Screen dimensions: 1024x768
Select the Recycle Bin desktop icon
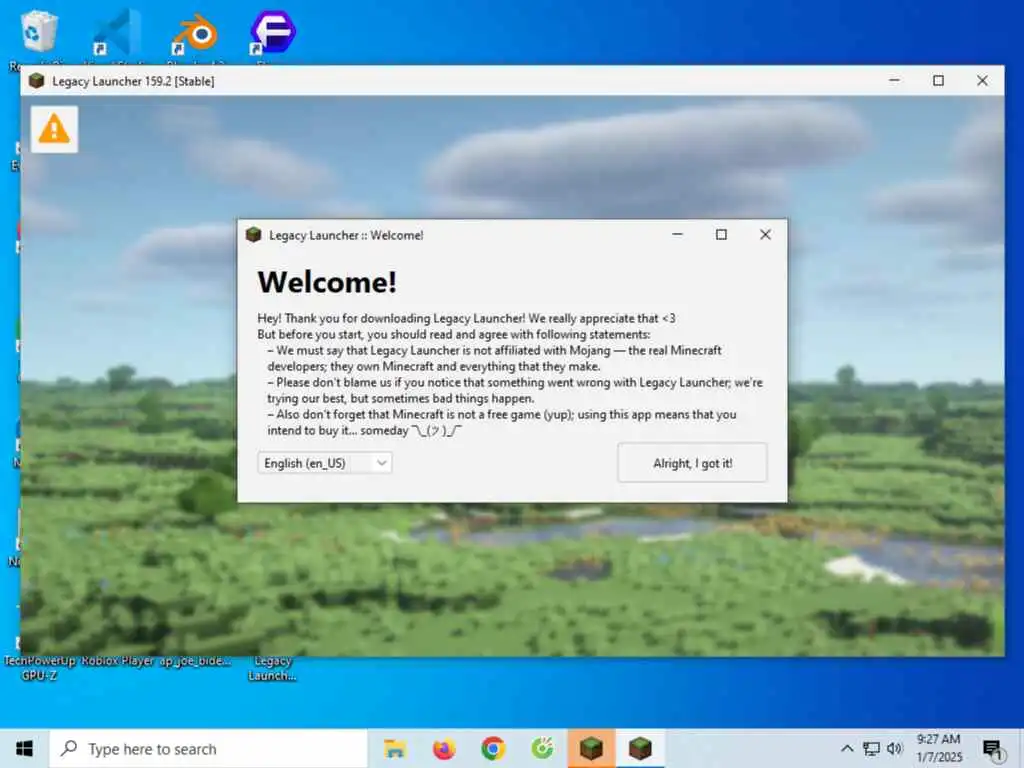(x=38, y=33)
